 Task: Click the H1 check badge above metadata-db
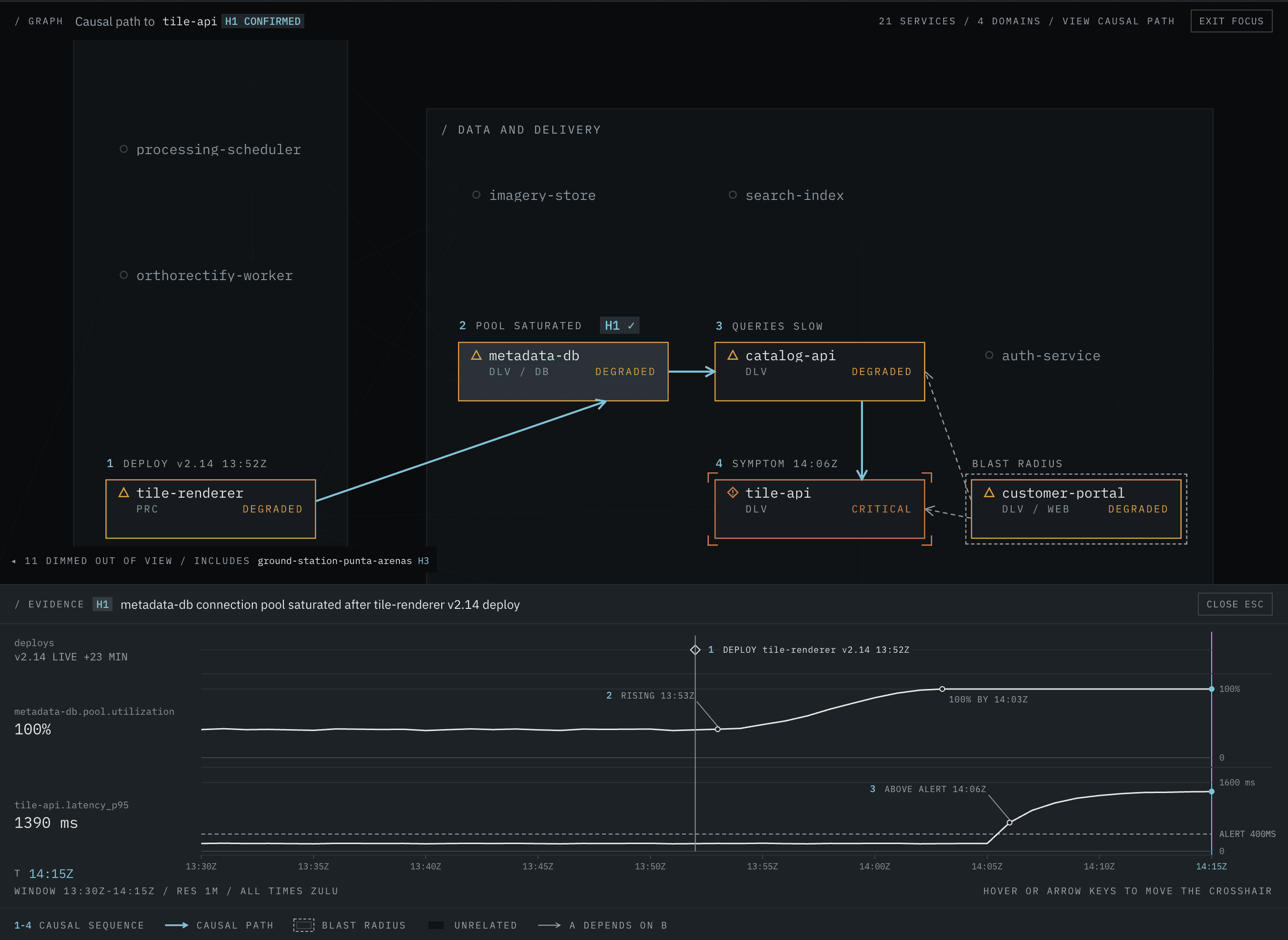coord(620,325)
